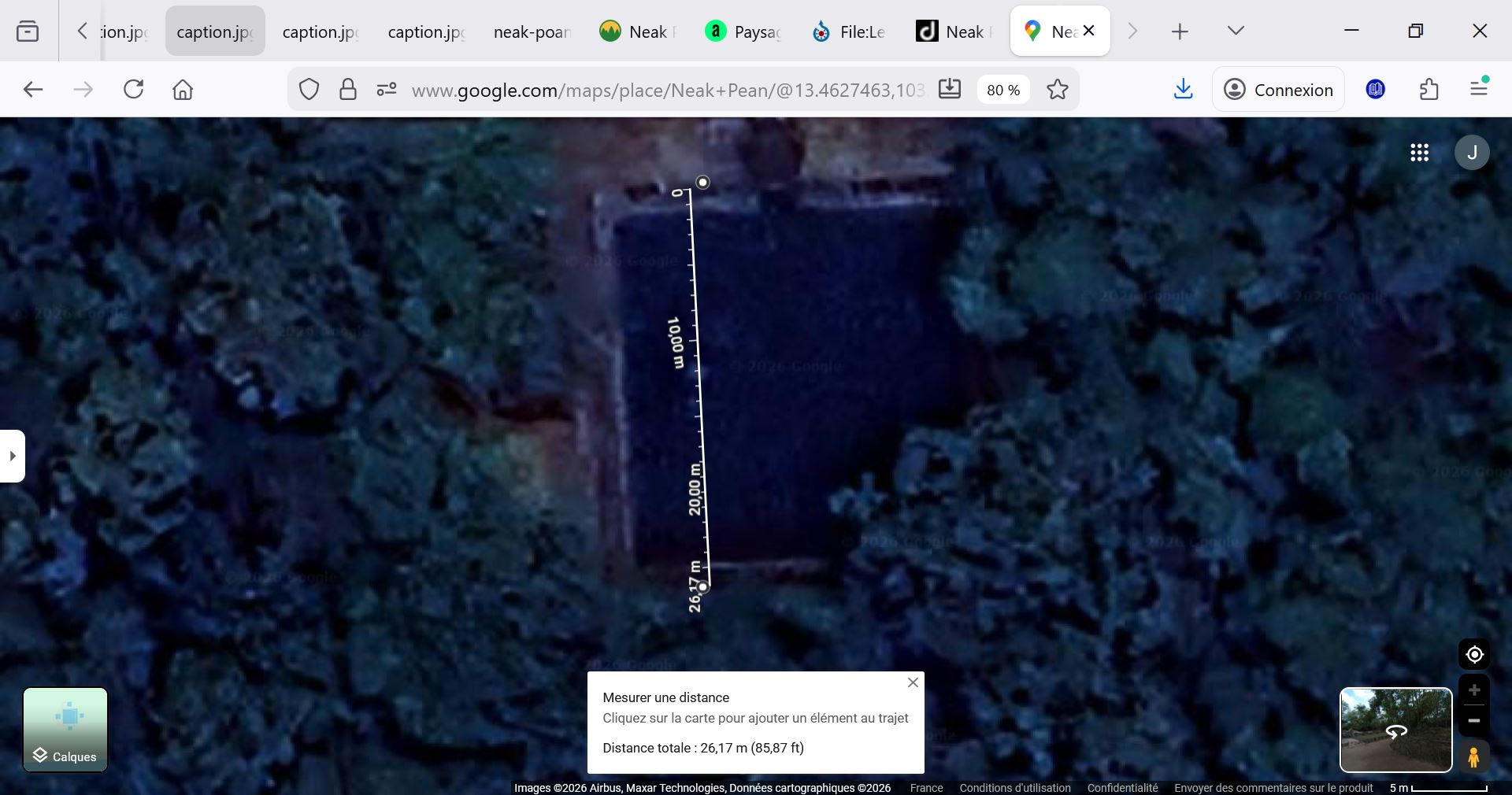
Task: Zoom out the map with minus button
Action: point(1474,720)
